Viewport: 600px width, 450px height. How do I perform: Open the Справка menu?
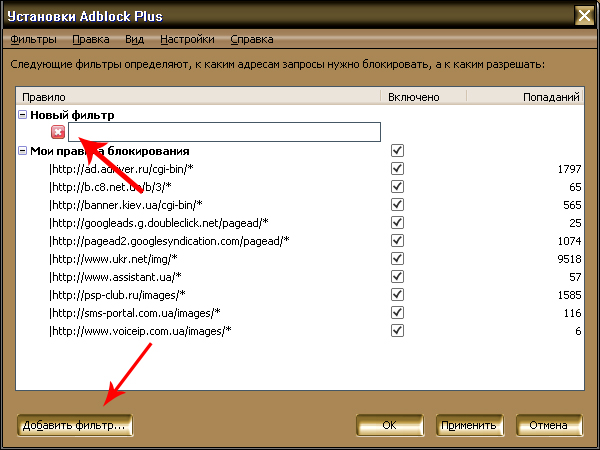coord(252,39)
